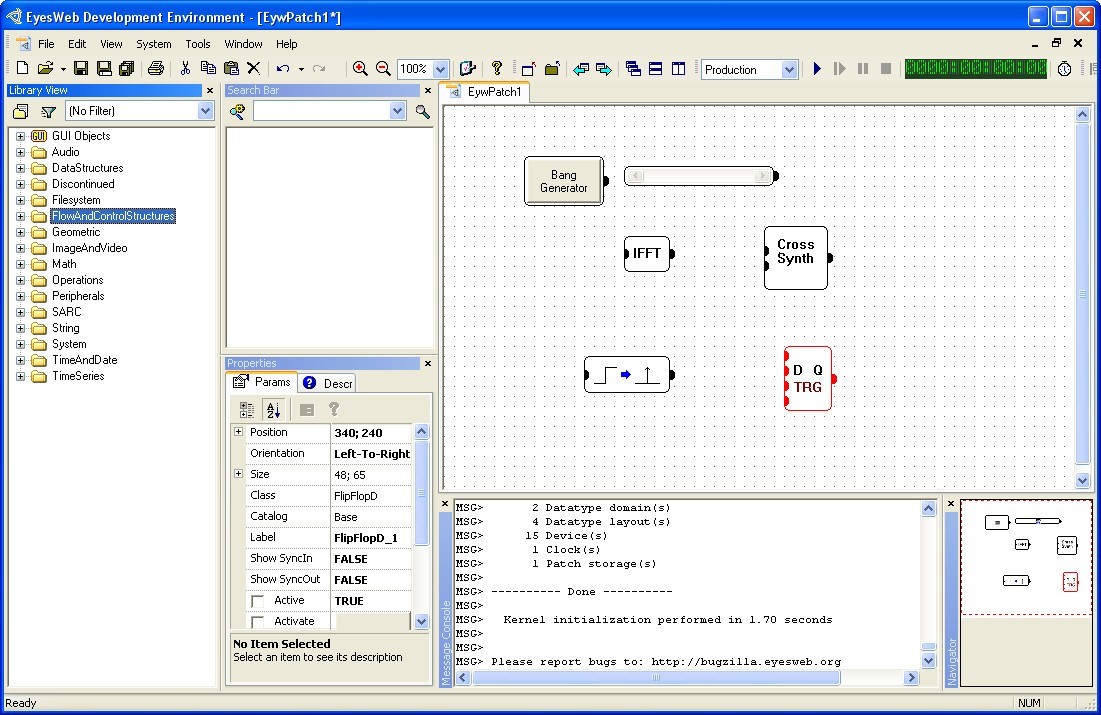
Task: Select the Cross Synth block on canvas
Action: [x=796, y=258]
